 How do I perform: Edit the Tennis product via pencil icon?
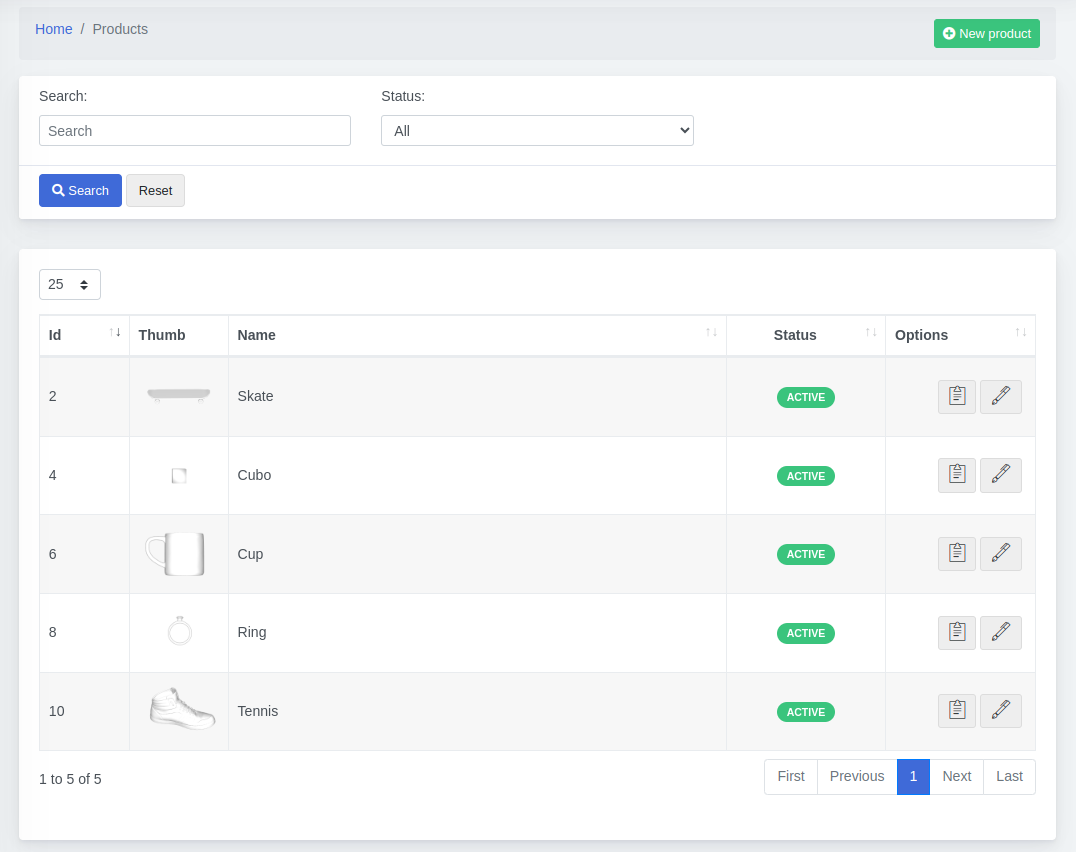click(x=1000, y=711)
